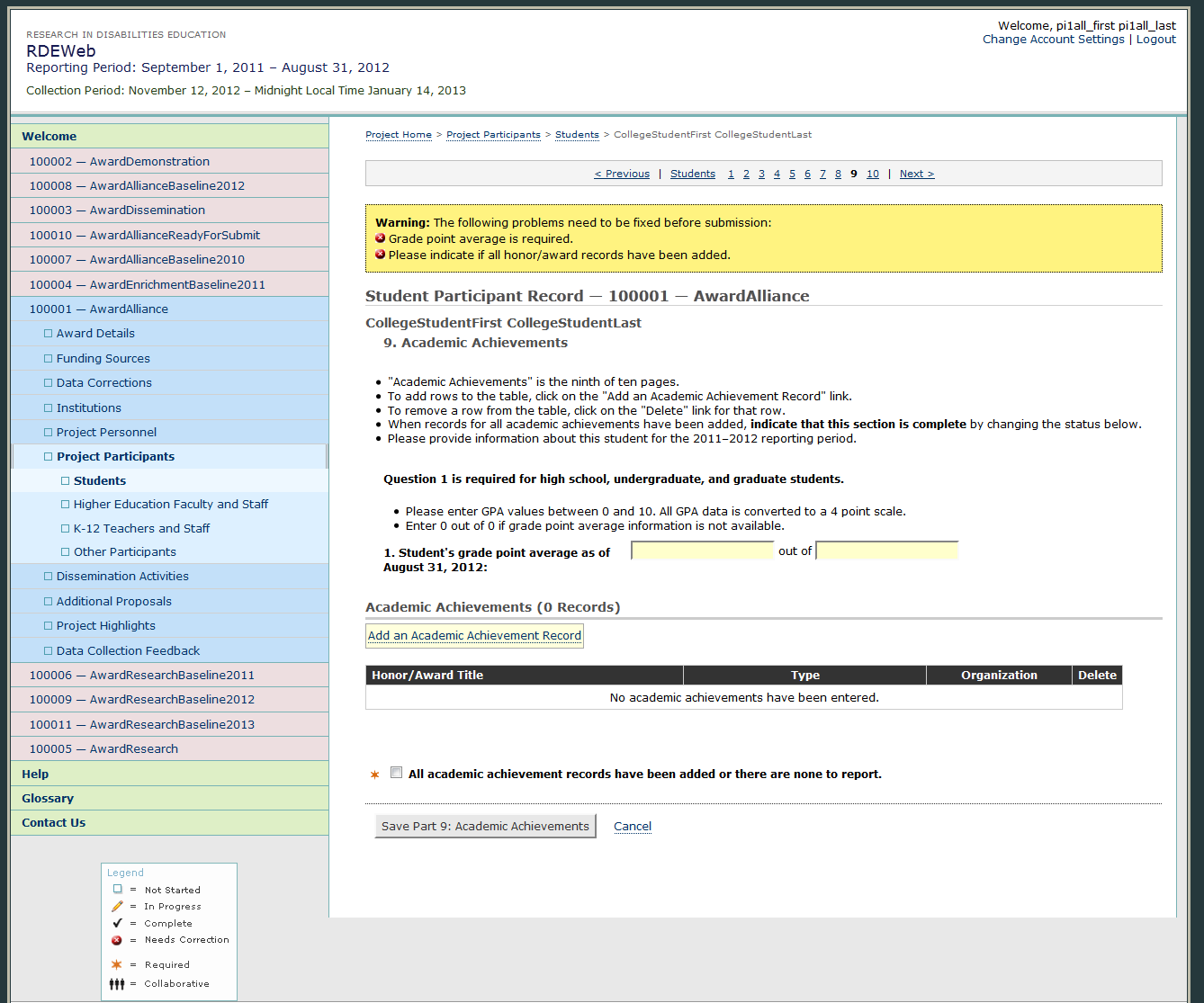
Task: Click the red error icon for GPA warning
Action: coord(381,238)
